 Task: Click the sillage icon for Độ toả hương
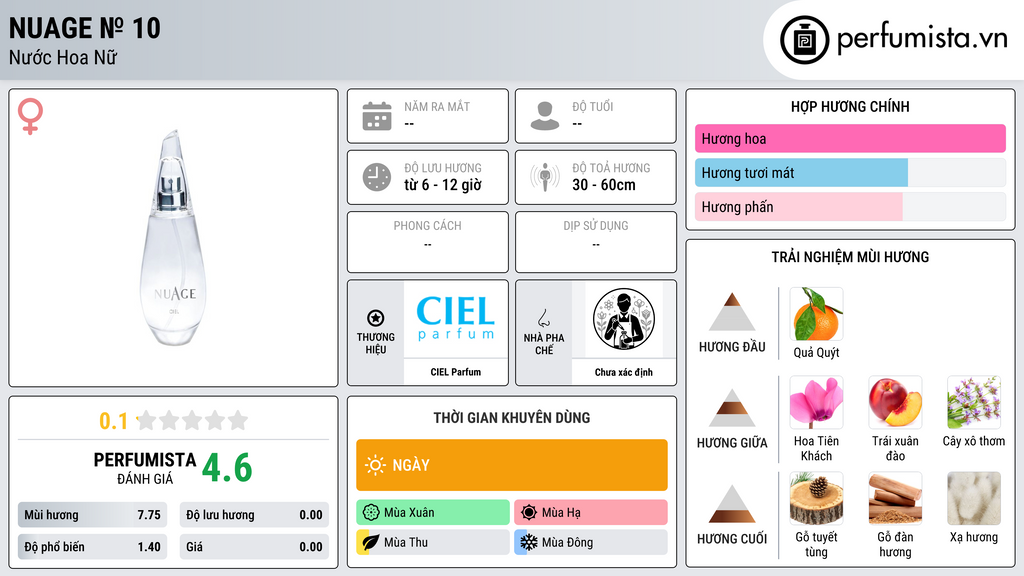[545, 177]
